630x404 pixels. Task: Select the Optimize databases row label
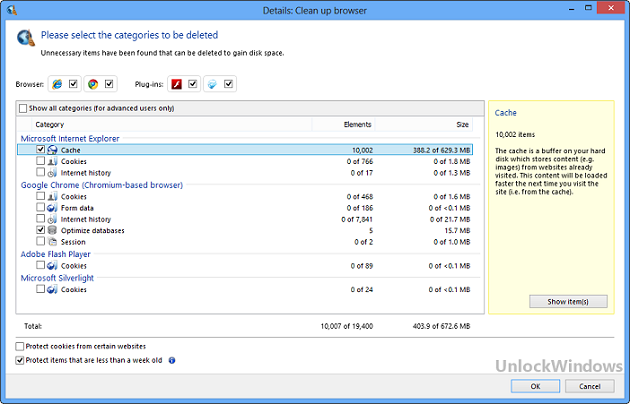pos(92,231)
